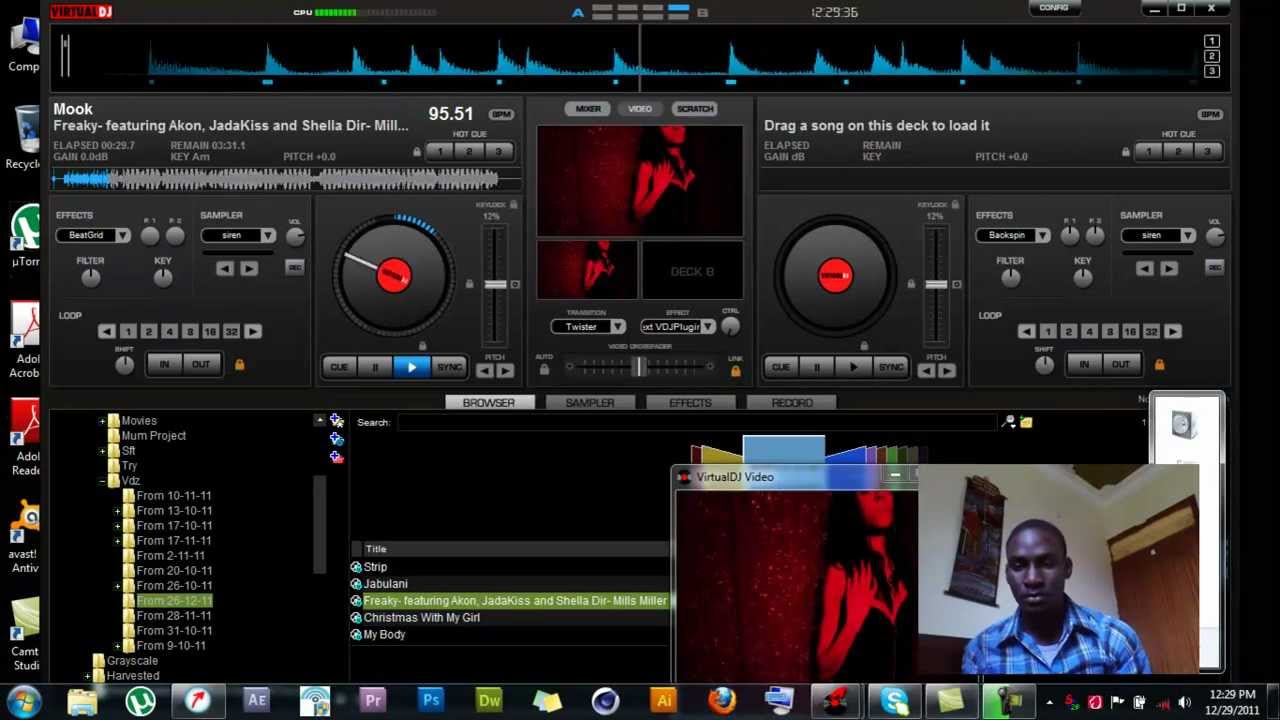Toggle the video crossfader Auto lock
The width and height of the screenshot is (1280, 720).
(x=544, y=370)
